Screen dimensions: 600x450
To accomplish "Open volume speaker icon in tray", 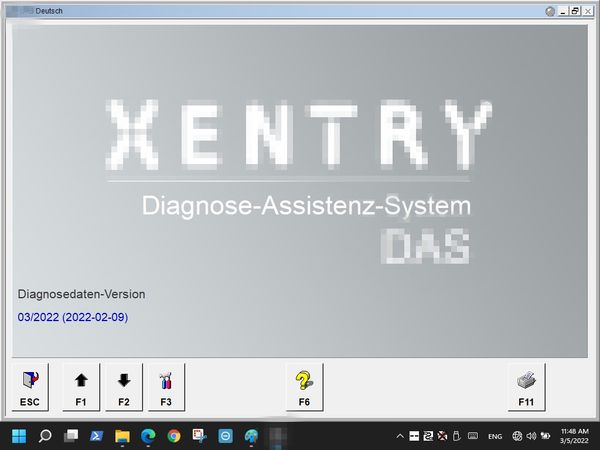I will tap(531, 436).
